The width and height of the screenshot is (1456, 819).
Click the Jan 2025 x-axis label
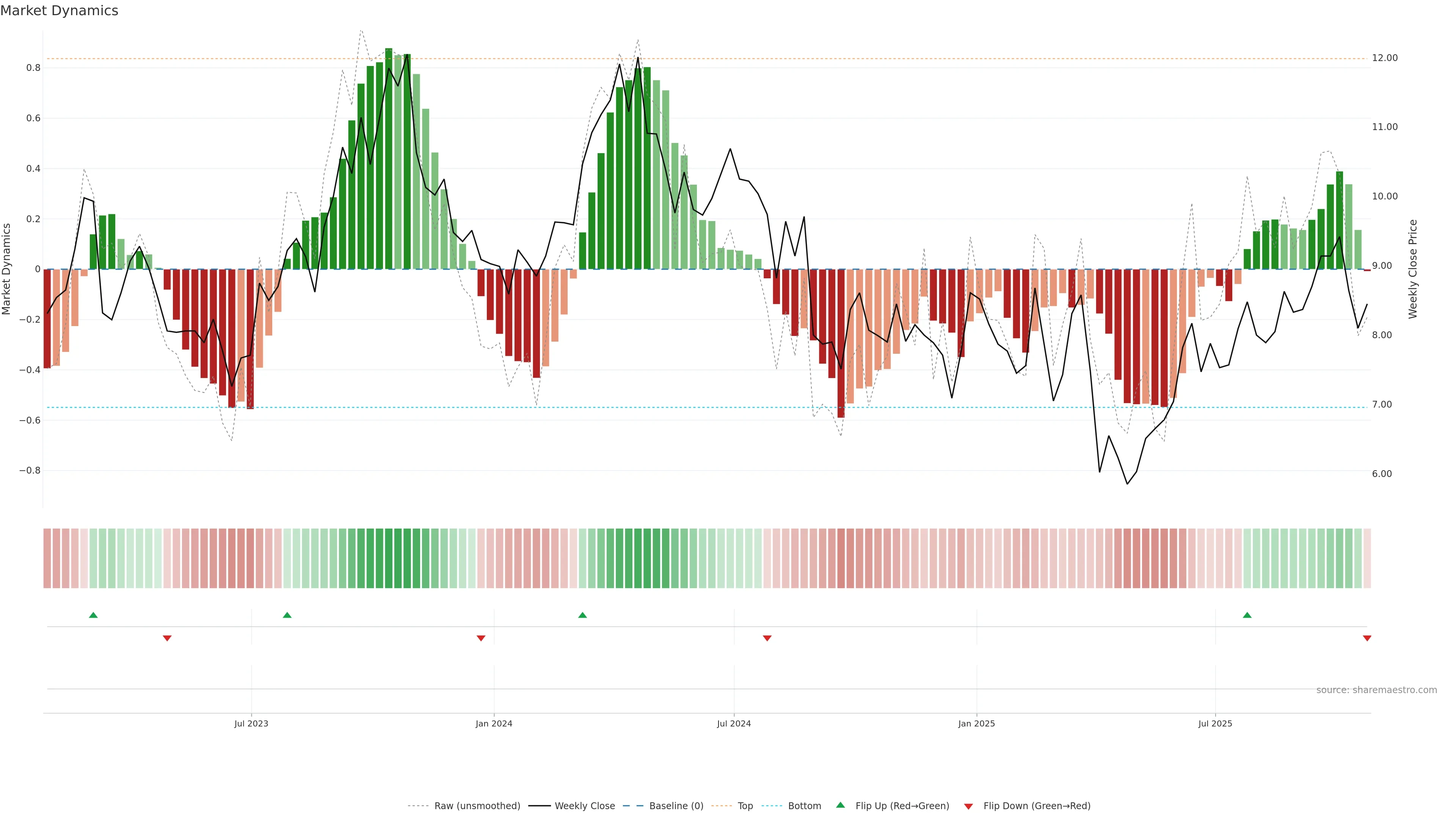976,724
